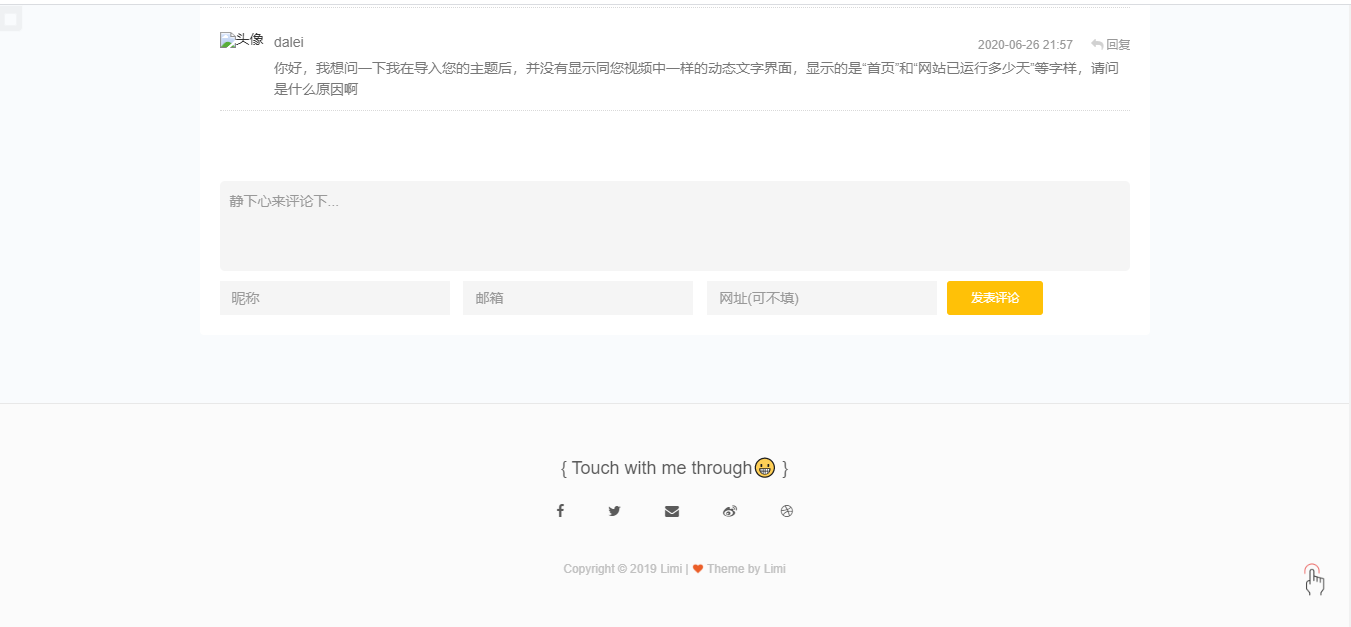Click dalei's broken avatar image
This screenshot has width=1351, height=627.
[x=242, y=40]
